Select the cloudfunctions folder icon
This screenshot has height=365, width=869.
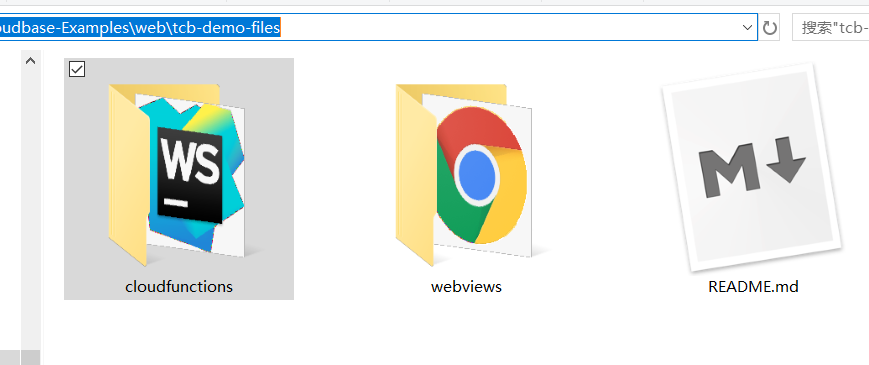176,174
